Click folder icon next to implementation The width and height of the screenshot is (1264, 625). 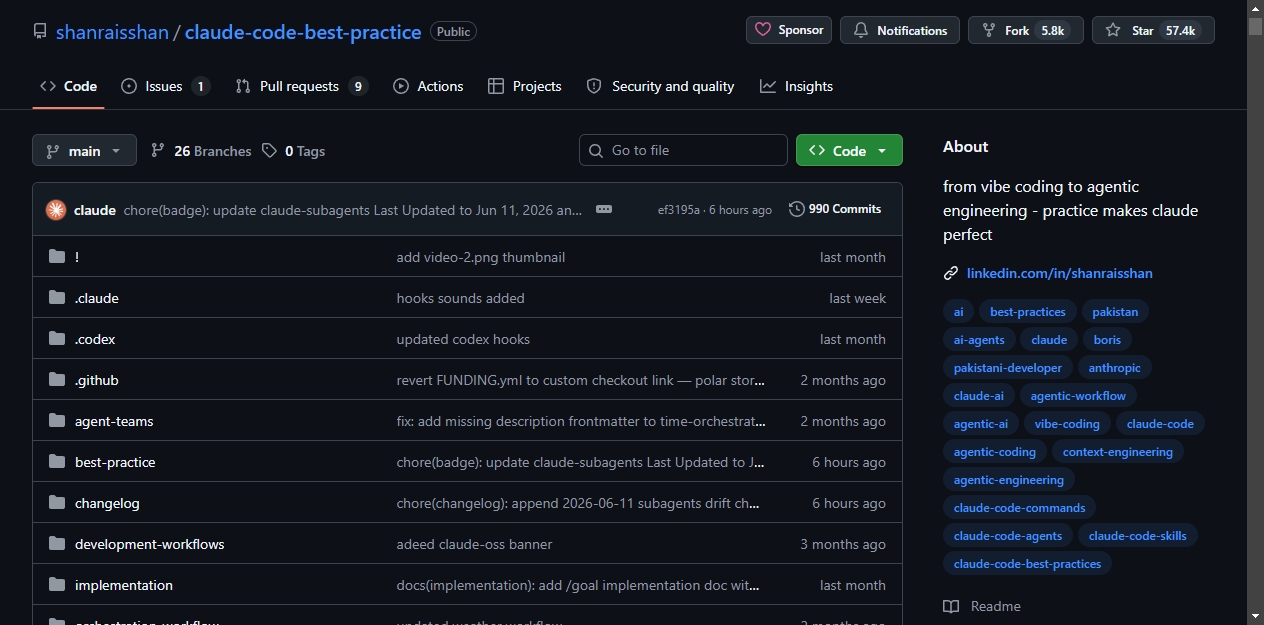point(57,585)
